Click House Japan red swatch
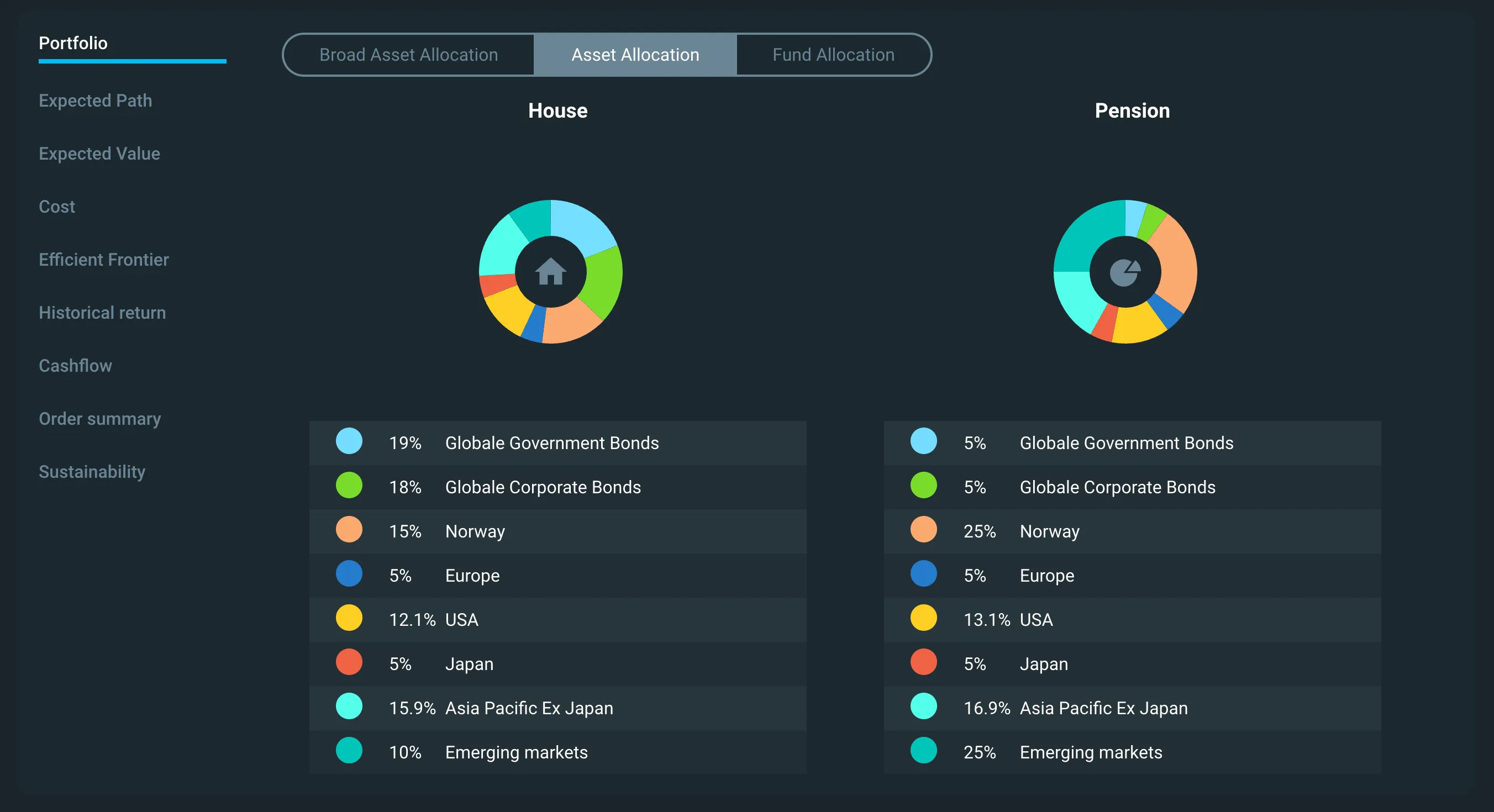The width and height of the screenshot is (1494, 812). 349,662
